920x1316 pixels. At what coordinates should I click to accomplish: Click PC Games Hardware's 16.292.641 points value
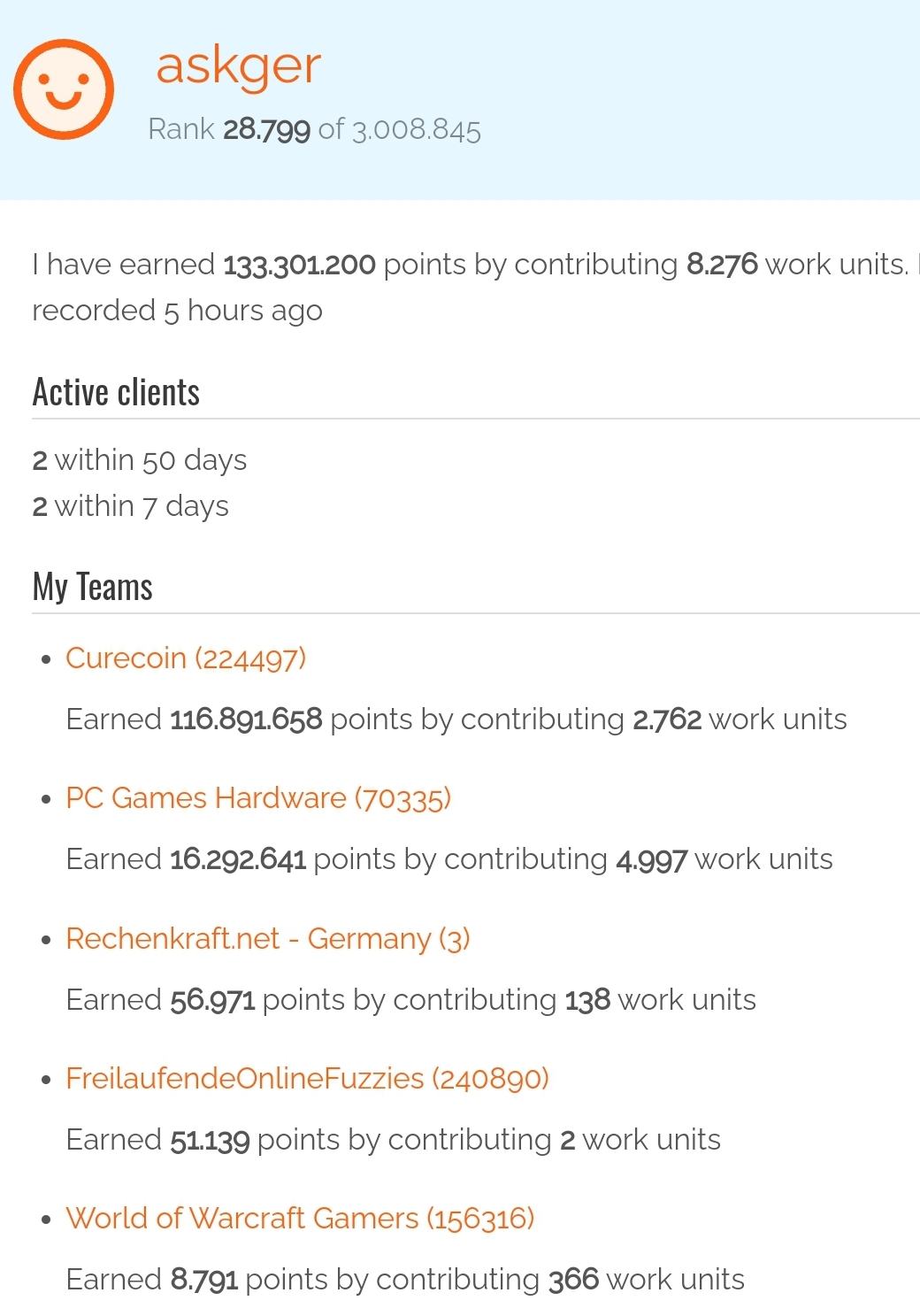tap(238, 859)
